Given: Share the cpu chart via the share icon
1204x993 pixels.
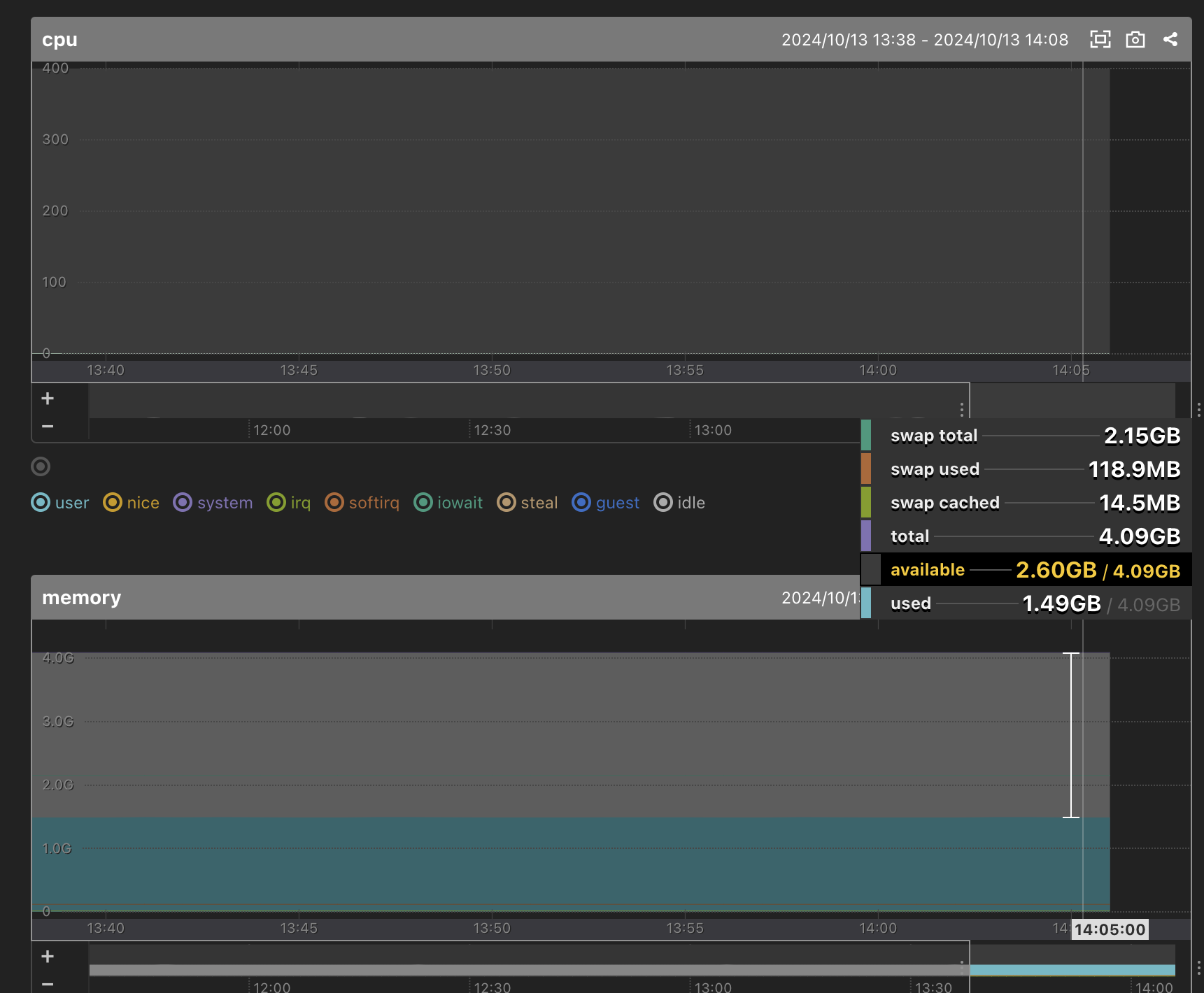Looking at the screenshot, I should pyautogui.click(x=1170, y=40).
